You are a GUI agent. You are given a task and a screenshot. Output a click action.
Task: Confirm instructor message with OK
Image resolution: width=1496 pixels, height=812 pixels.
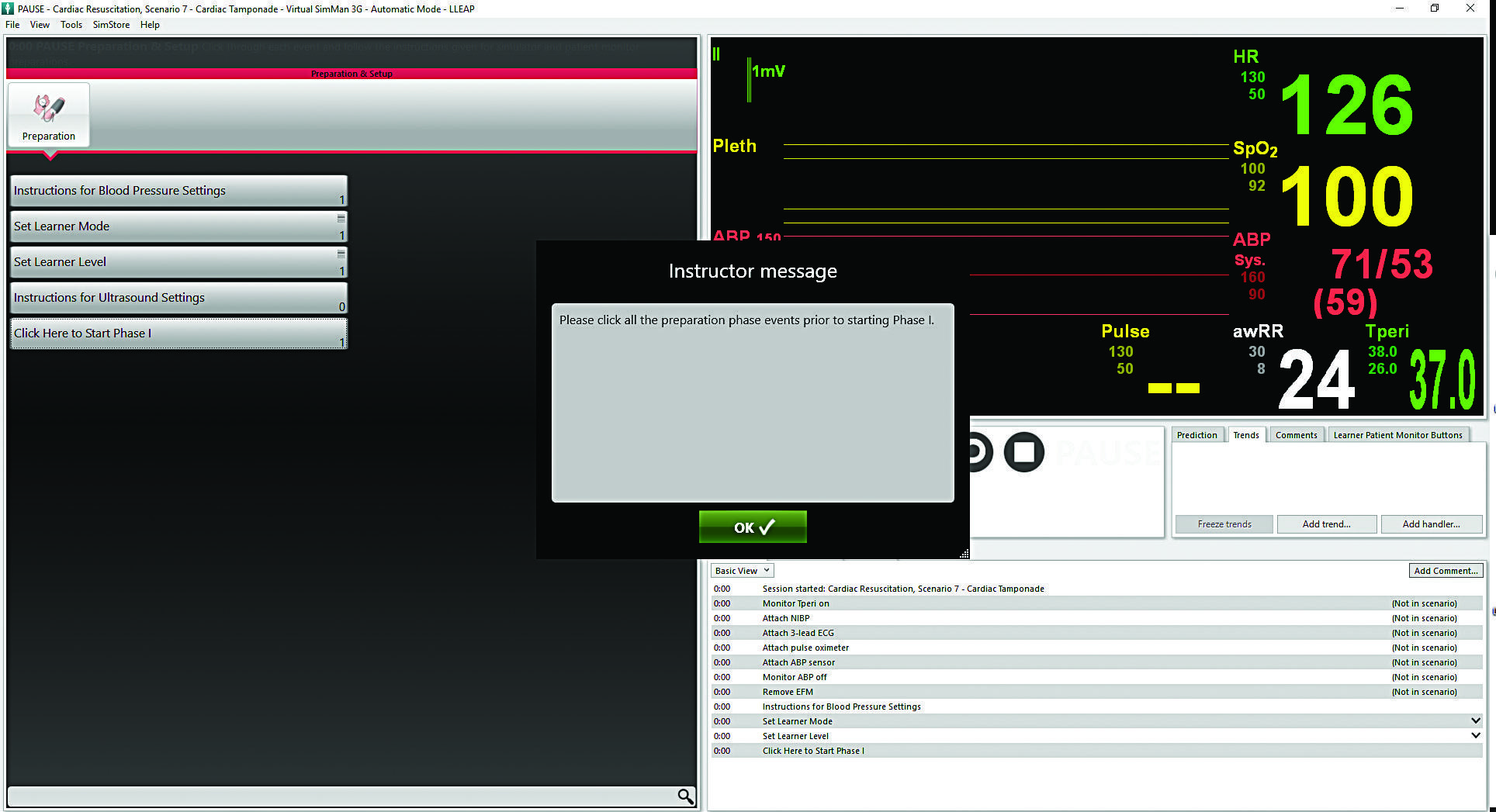753,527
